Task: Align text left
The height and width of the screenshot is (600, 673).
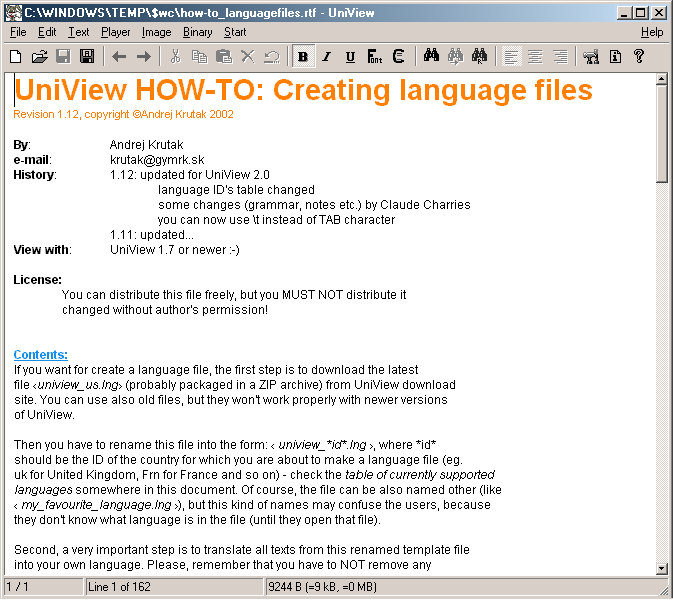Action: click(x=511, y=56)
